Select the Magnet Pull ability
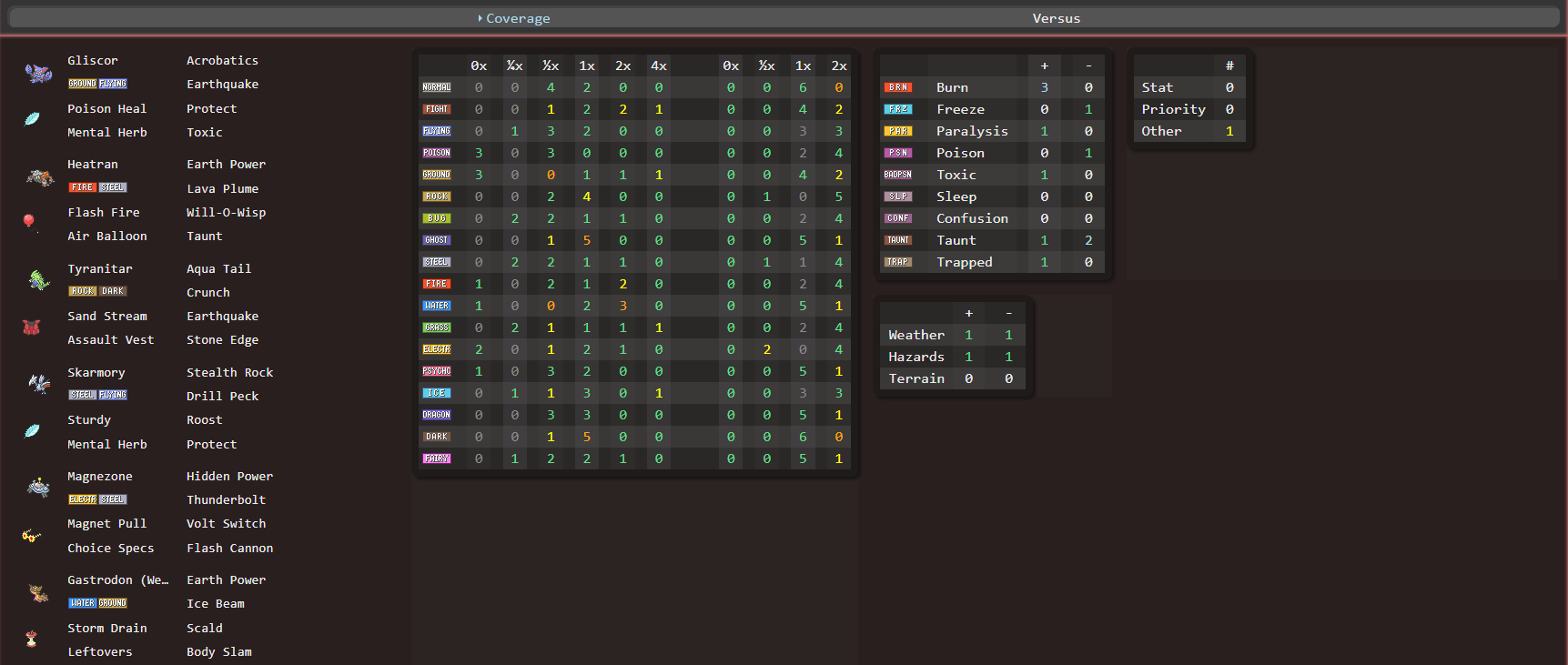This screenshot has height=665, width=1568. (106, 524)
